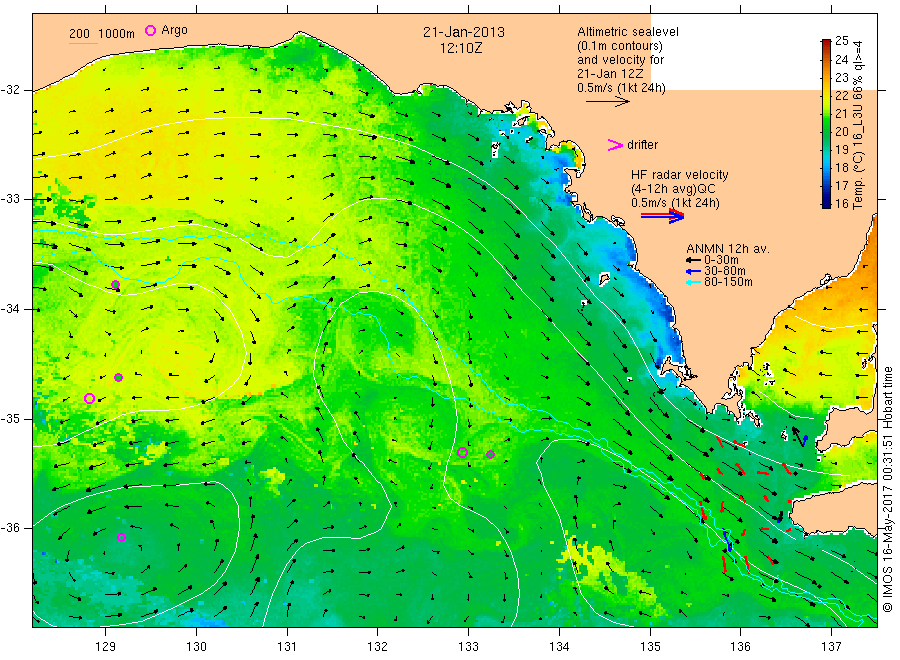Click the dark blue 16°C end of colorbar
The image size is (900, 660).
(826, 203)
